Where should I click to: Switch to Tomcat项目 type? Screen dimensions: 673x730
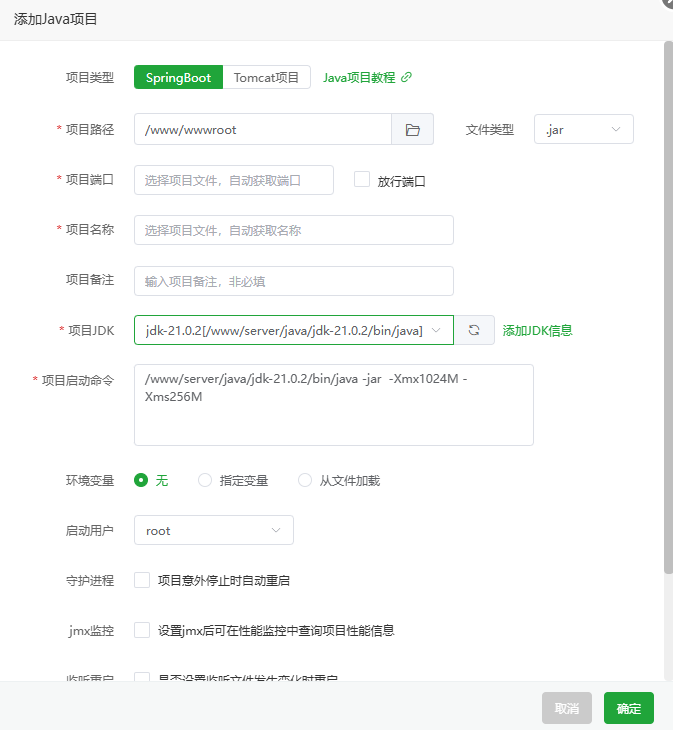coord(266,78)
